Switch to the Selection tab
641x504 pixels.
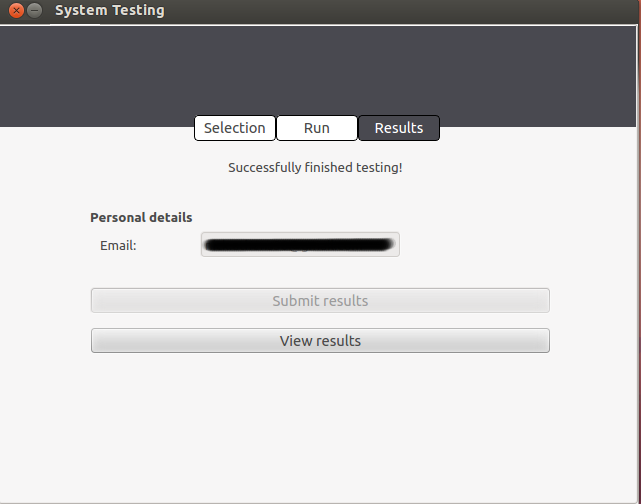point(235,128)
